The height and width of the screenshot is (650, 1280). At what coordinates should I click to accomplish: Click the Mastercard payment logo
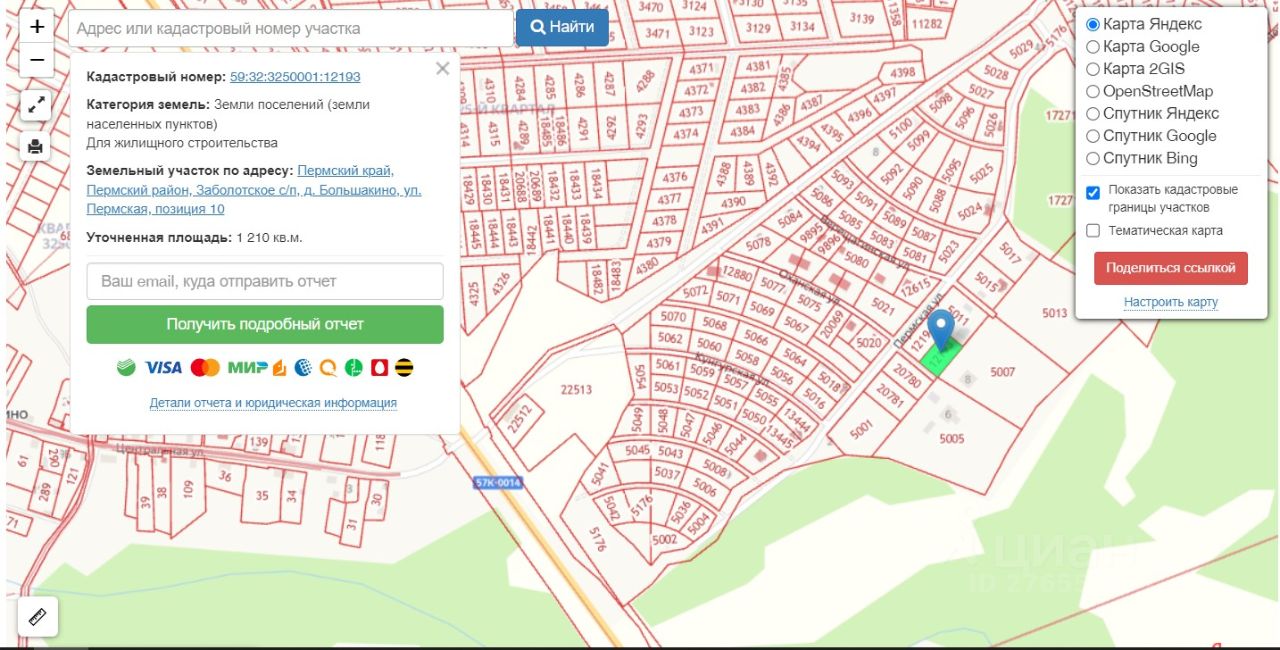(x=205, y=367)
